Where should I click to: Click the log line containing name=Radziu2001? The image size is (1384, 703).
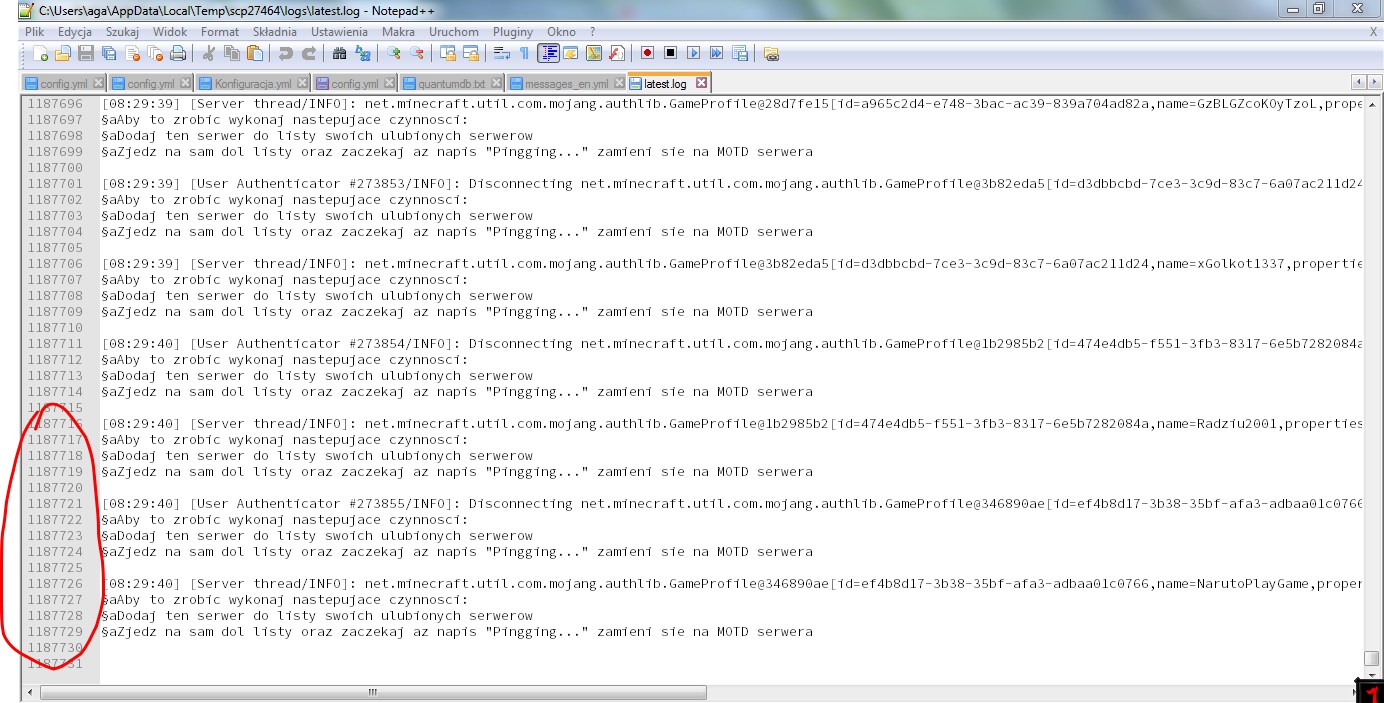[733, 424]
